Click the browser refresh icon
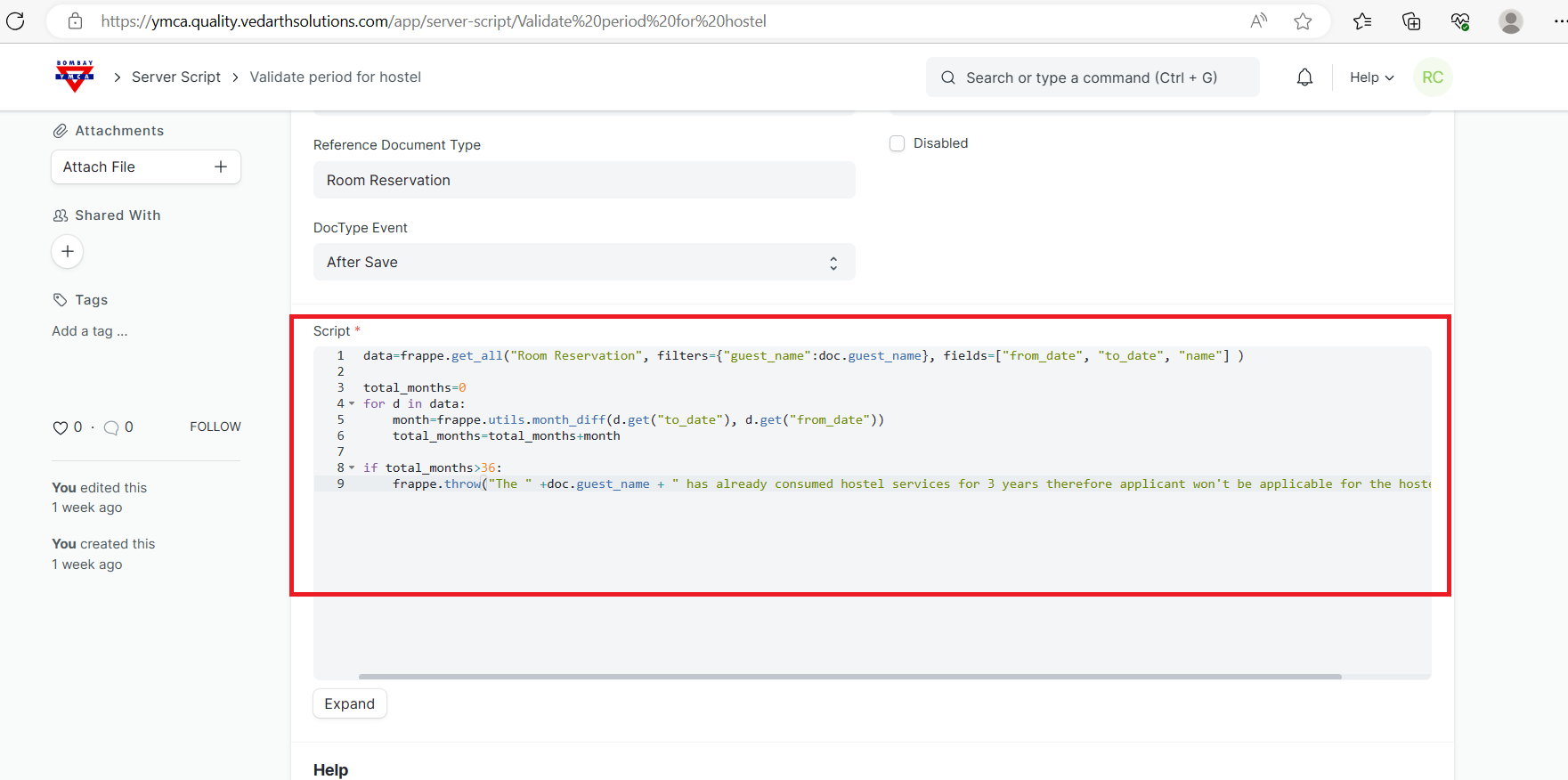Viewport: 1568px width, 780px height. (x=16, y=21)
